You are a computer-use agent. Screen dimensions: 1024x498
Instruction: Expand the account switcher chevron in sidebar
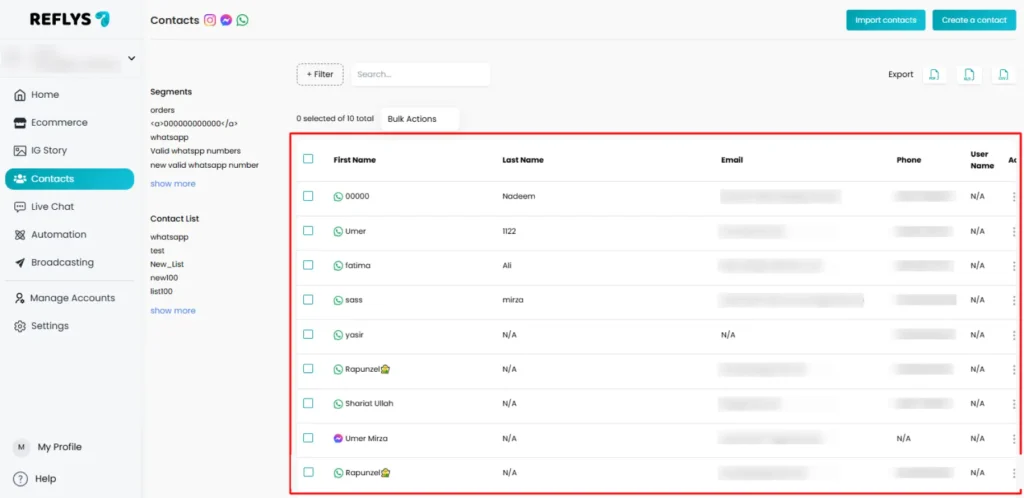131,58
